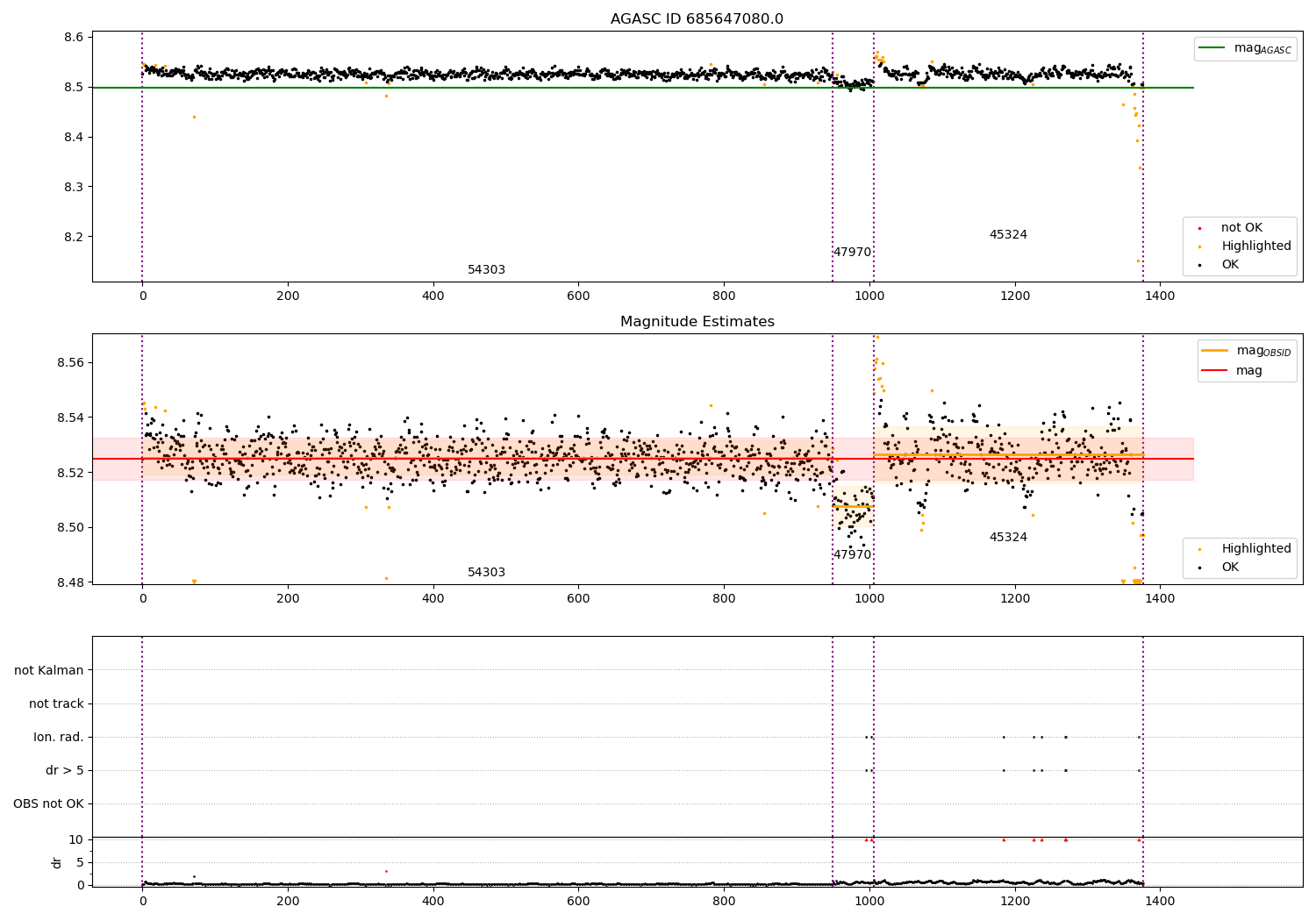Click the orange outlier point at 8.44 in the top panel
1316x921 pixels.
pos(194,117)
